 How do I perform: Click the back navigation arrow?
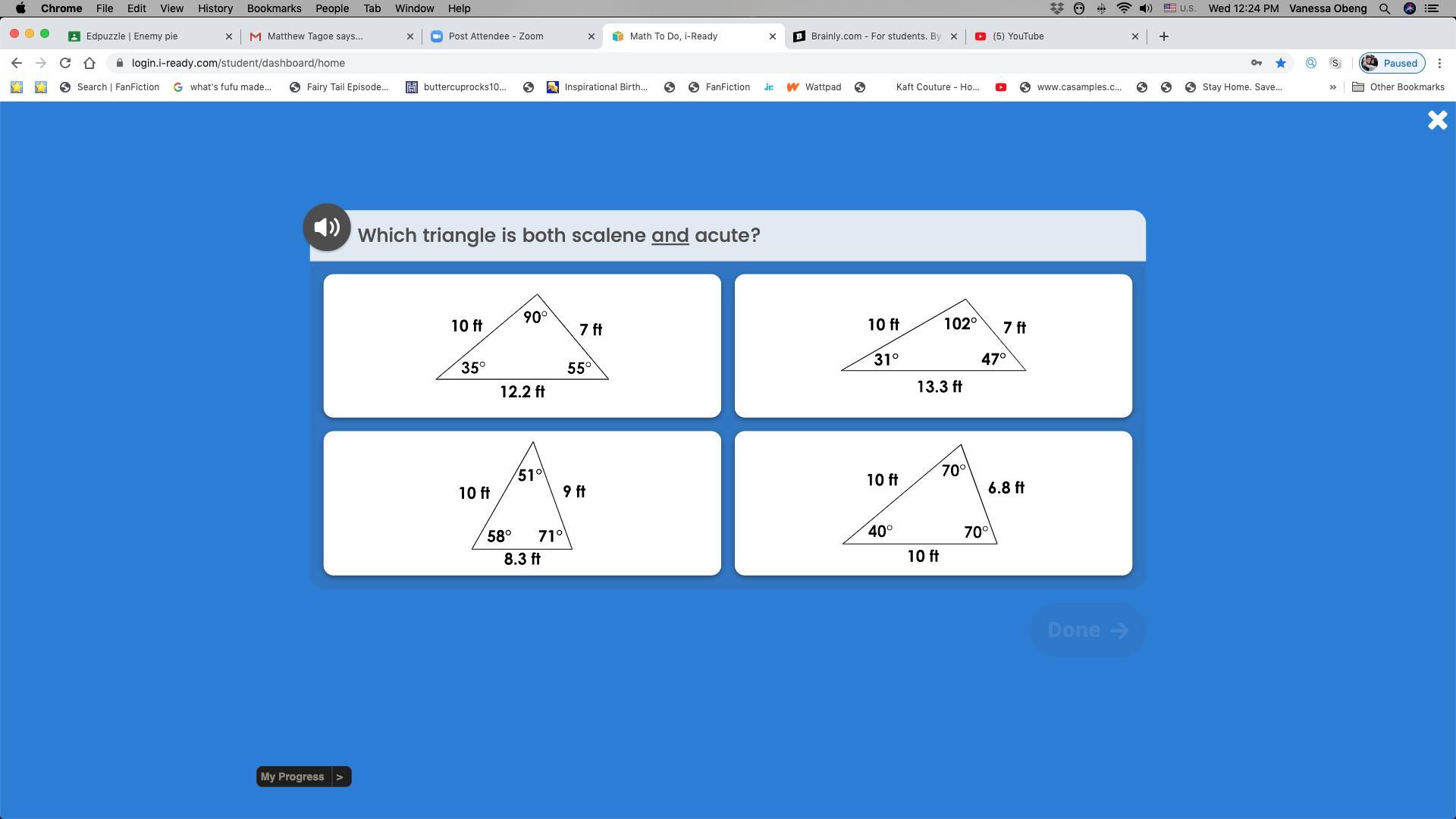click(17, 63)
